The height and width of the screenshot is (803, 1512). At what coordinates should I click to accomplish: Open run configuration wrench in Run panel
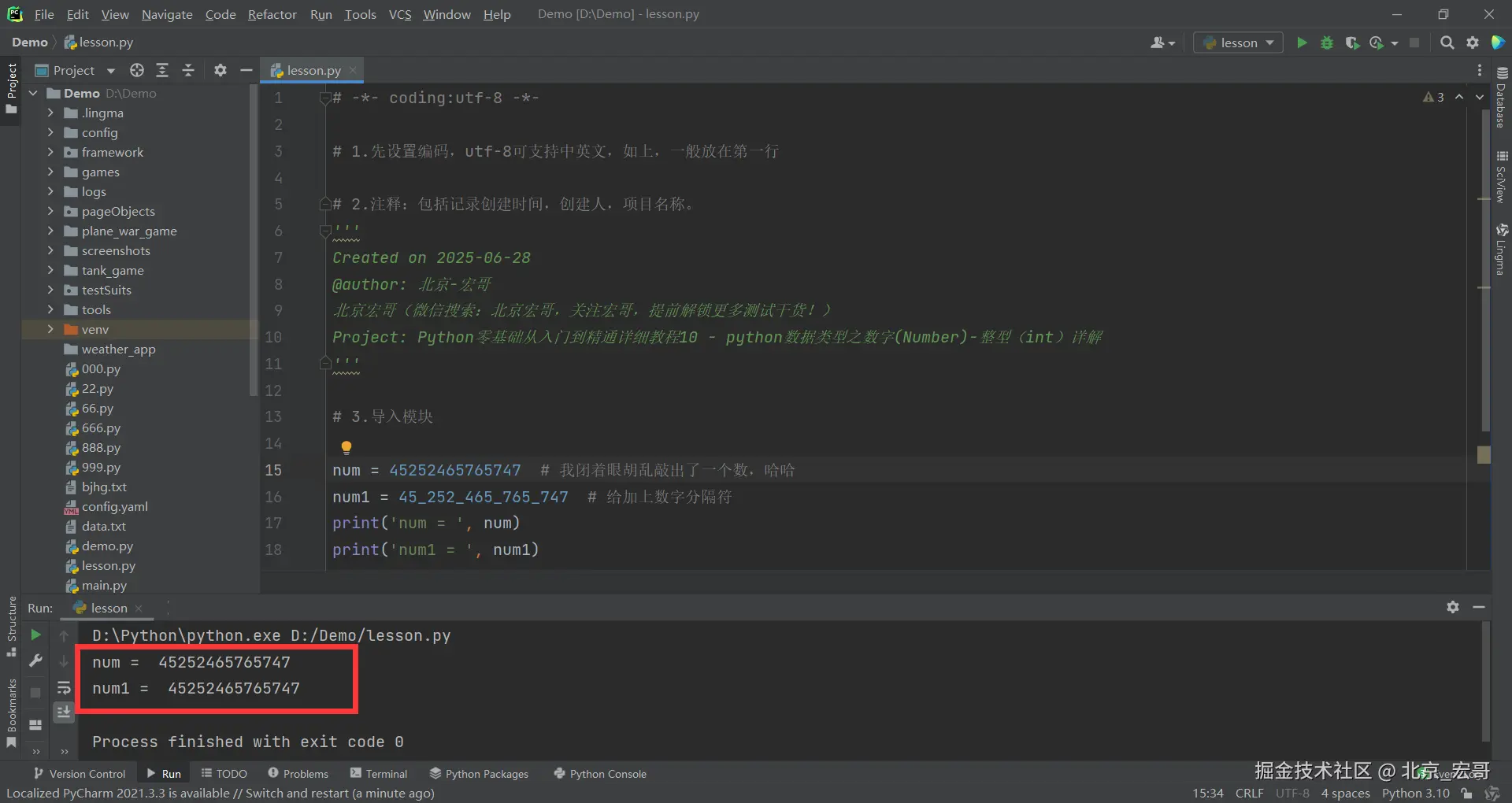tap(35, 661)
